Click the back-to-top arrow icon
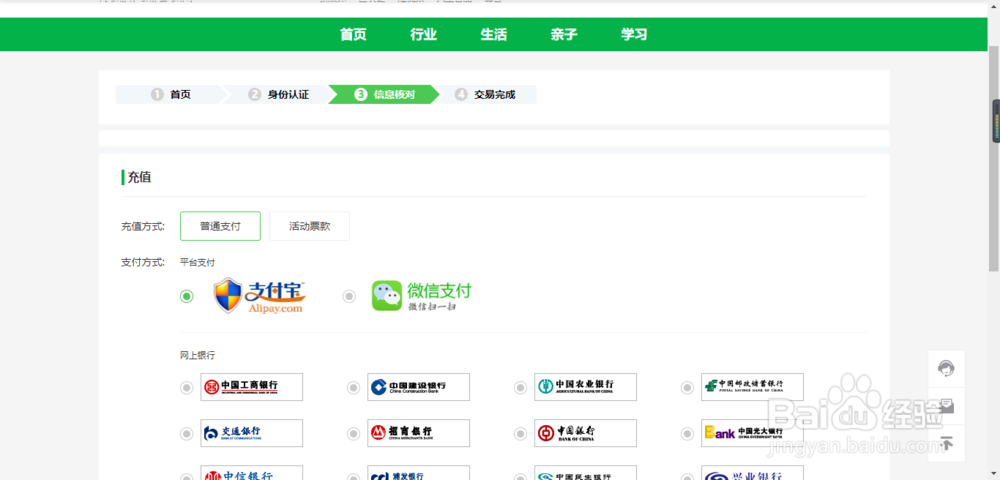Screen dimensions: 1000x480 pyautogui.click(x=946, y=443)
